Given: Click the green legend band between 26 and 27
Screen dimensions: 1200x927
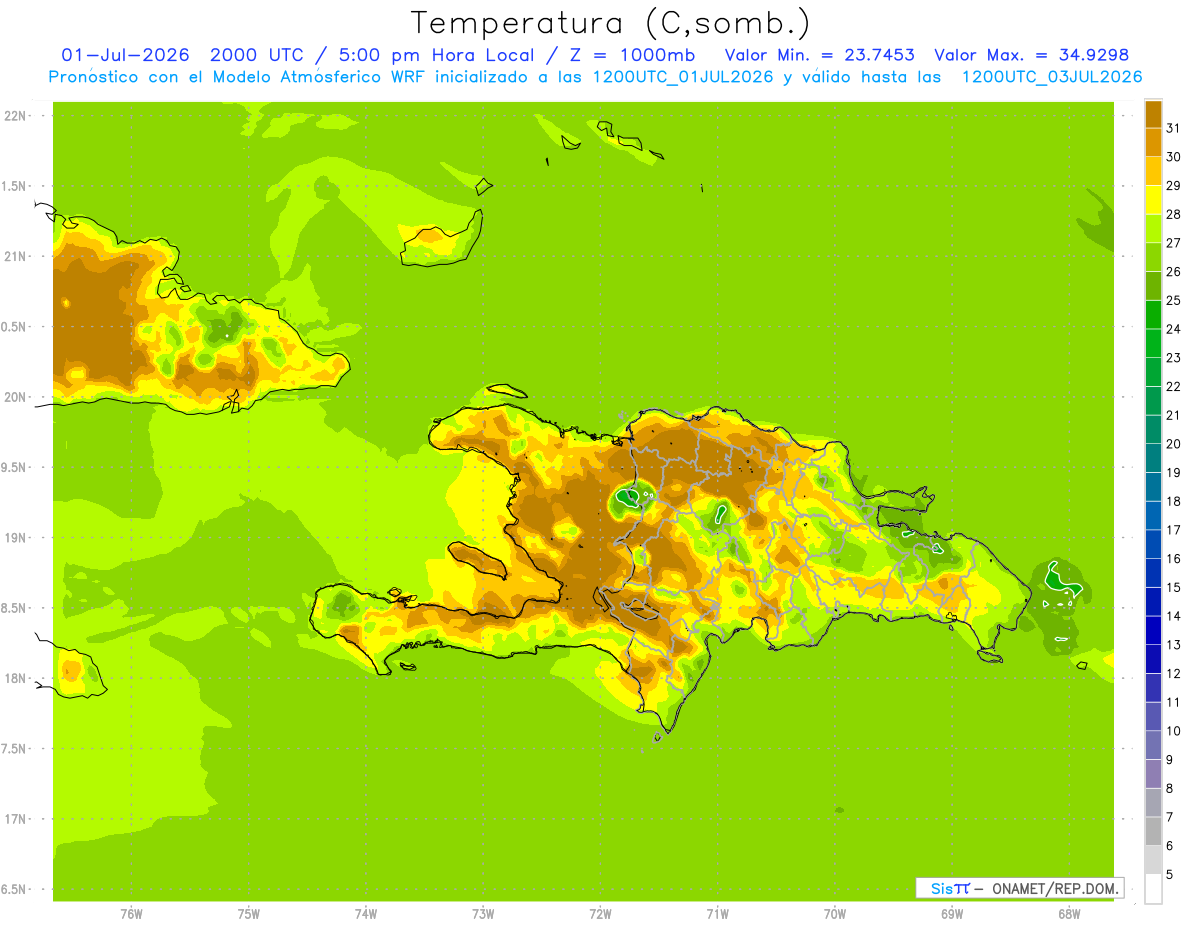Looking at the screenshot, I should coord(1153,257).
